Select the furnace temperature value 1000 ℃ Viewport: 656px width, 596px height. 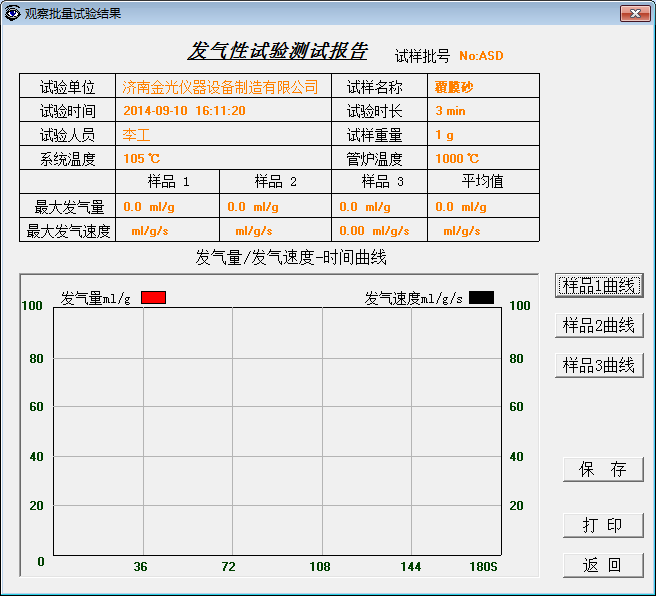(457, 159)
